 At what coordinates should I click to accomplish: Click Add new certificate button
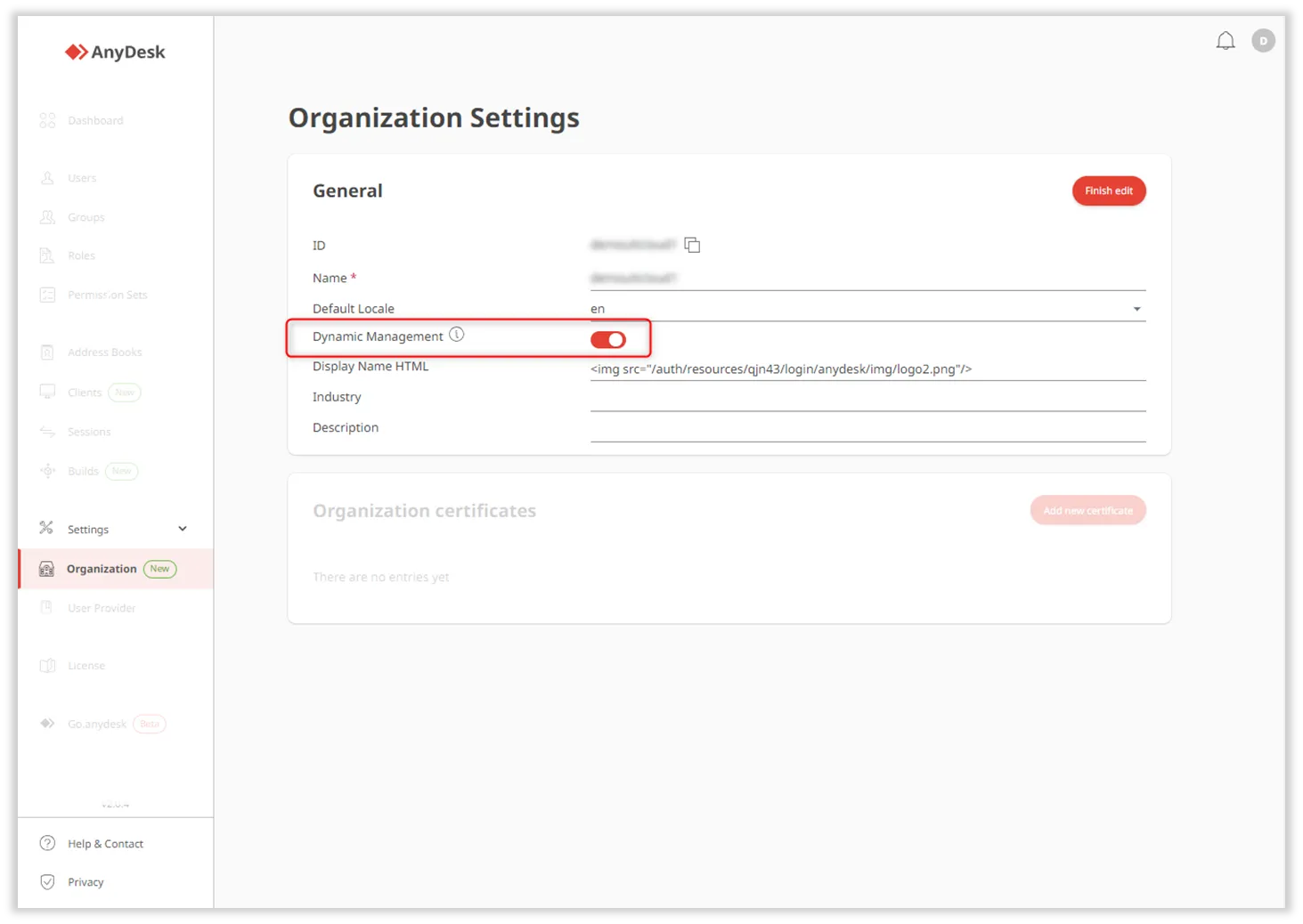1087,510
